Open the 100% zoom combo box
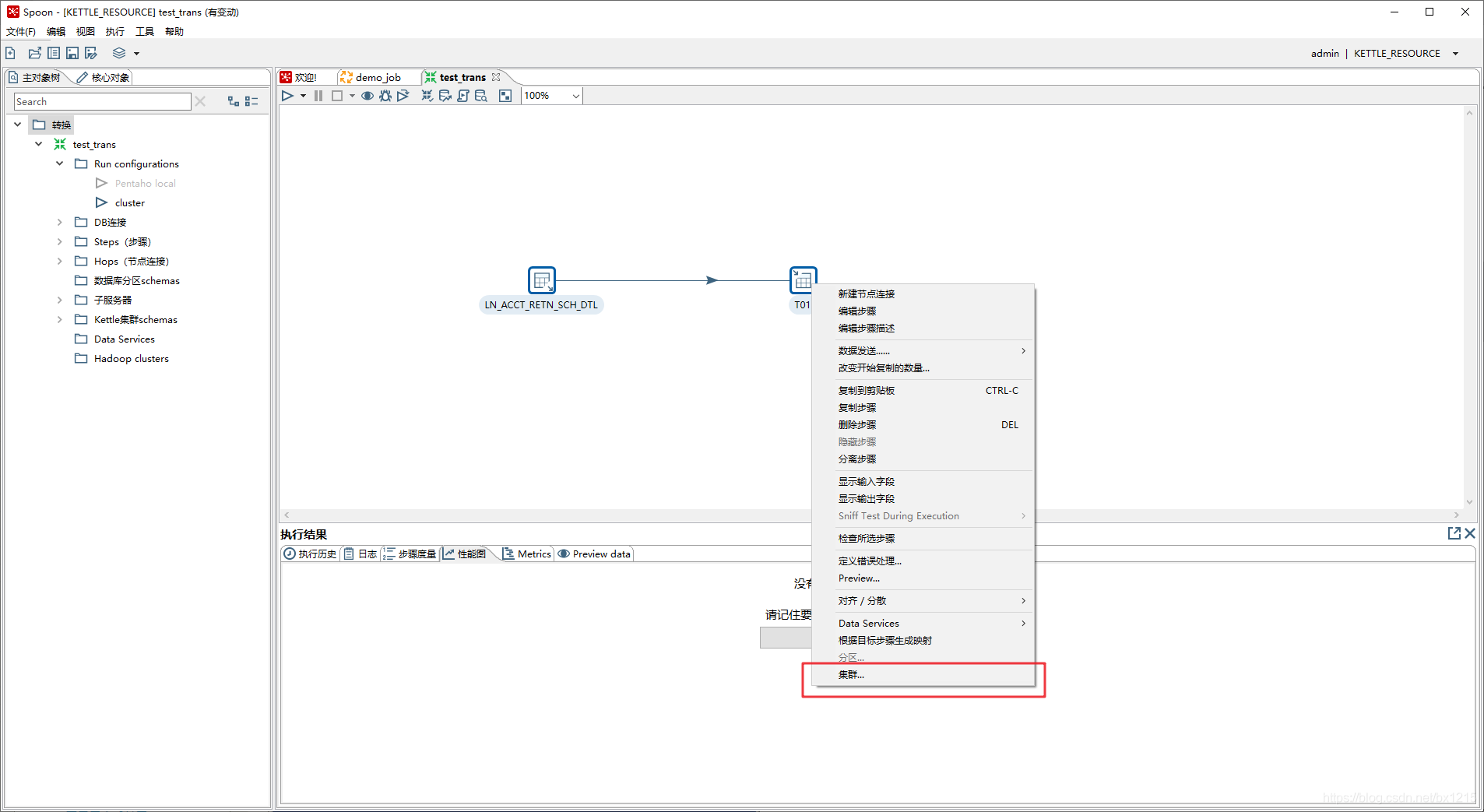Screen dimensions: 1484x812 552,96
